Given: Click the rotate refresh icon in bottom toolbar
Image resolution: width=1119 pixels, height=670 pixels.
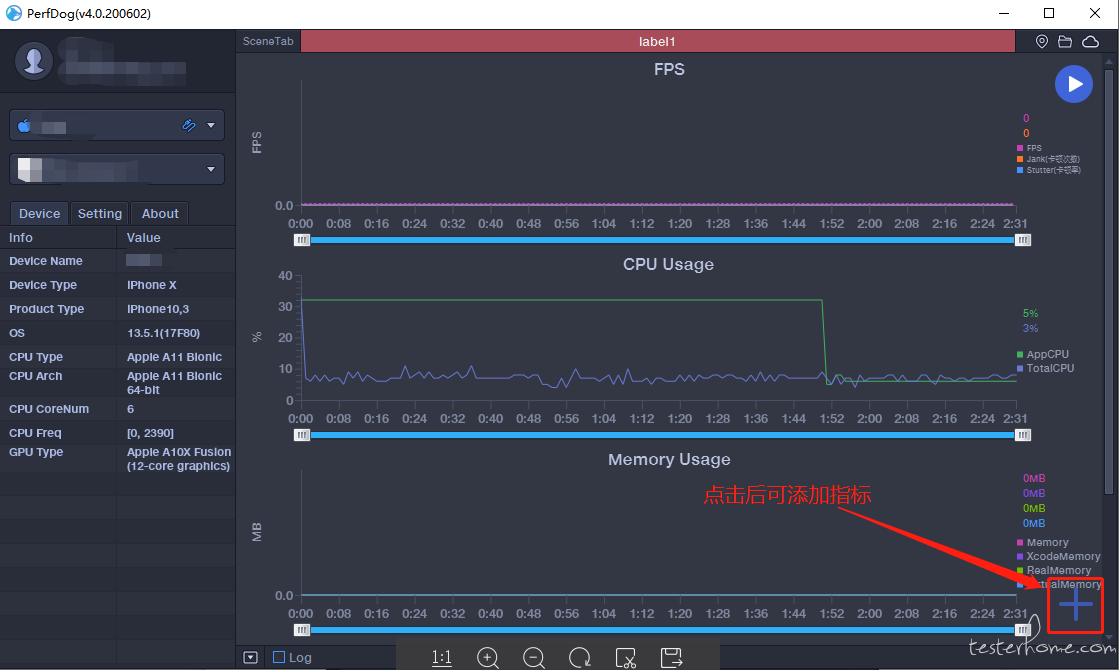Looking at the screenshot, I should 579,658.
